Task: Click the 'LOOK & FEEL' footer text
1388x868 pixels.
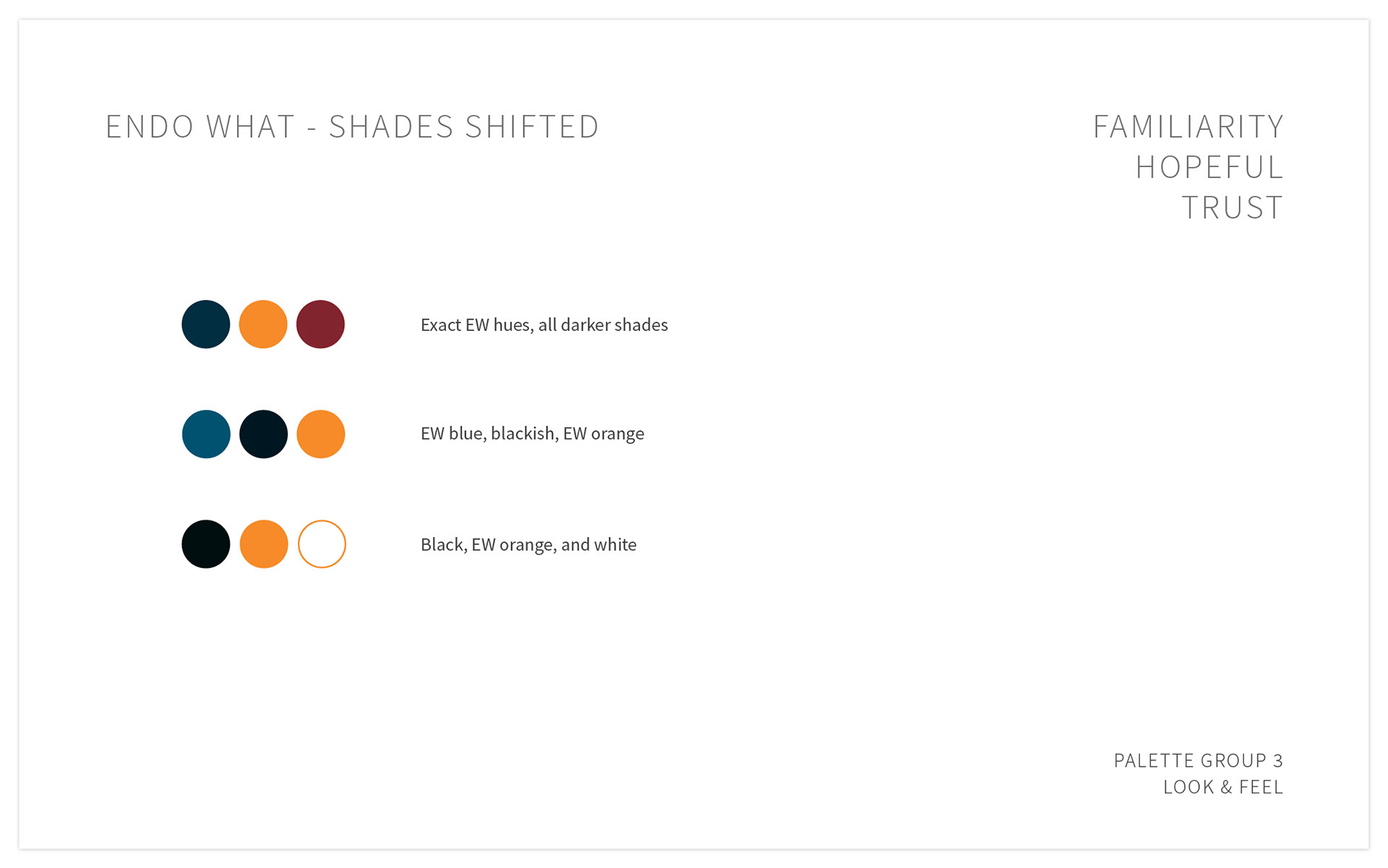Action: [x=1223, y=787]
